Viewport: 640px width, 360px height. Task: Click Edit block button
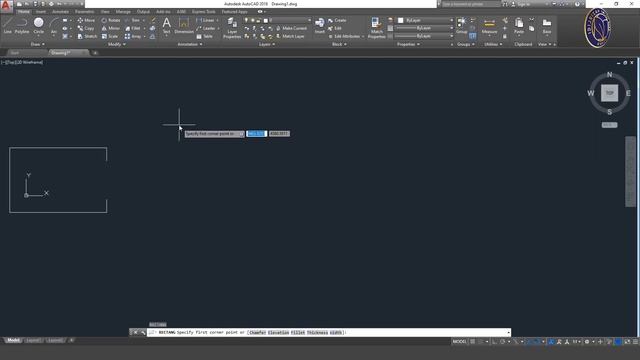click(x=335, y=28)
